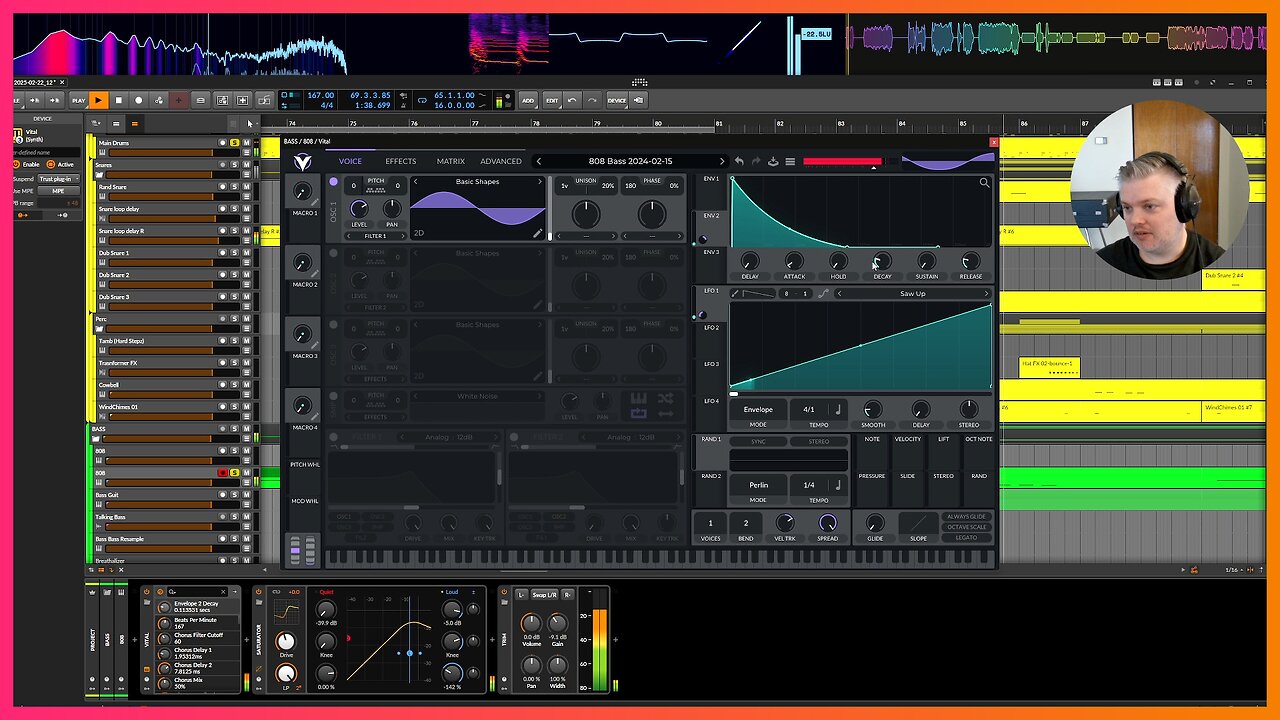
Task: Click the save preset icon in Vital
Action: tap(773, 162)
